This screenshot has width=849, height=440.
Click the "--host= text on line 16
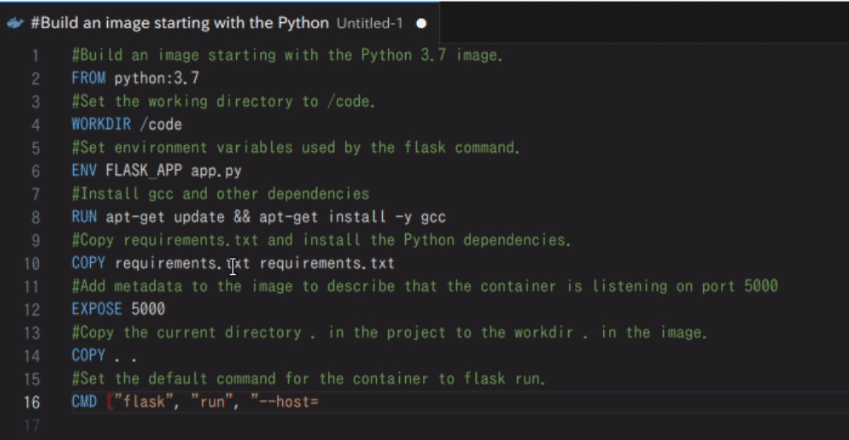[x=284, y=402]
